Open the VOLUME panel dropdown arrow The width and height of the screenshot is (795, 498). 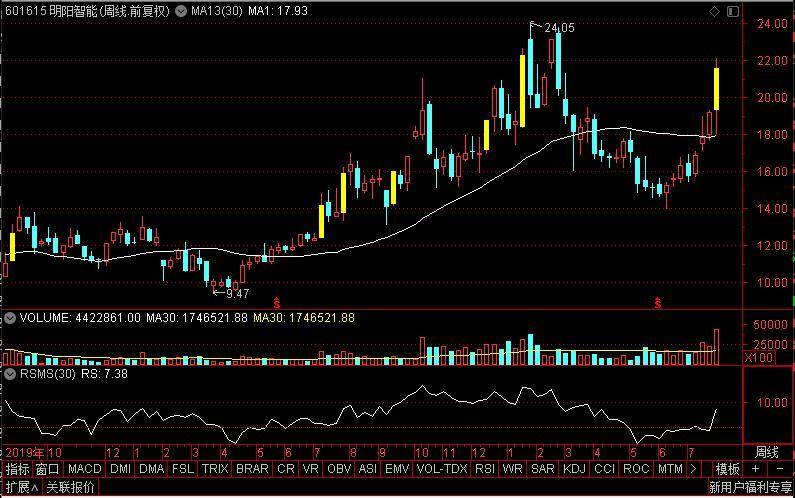tap(9, 318)
